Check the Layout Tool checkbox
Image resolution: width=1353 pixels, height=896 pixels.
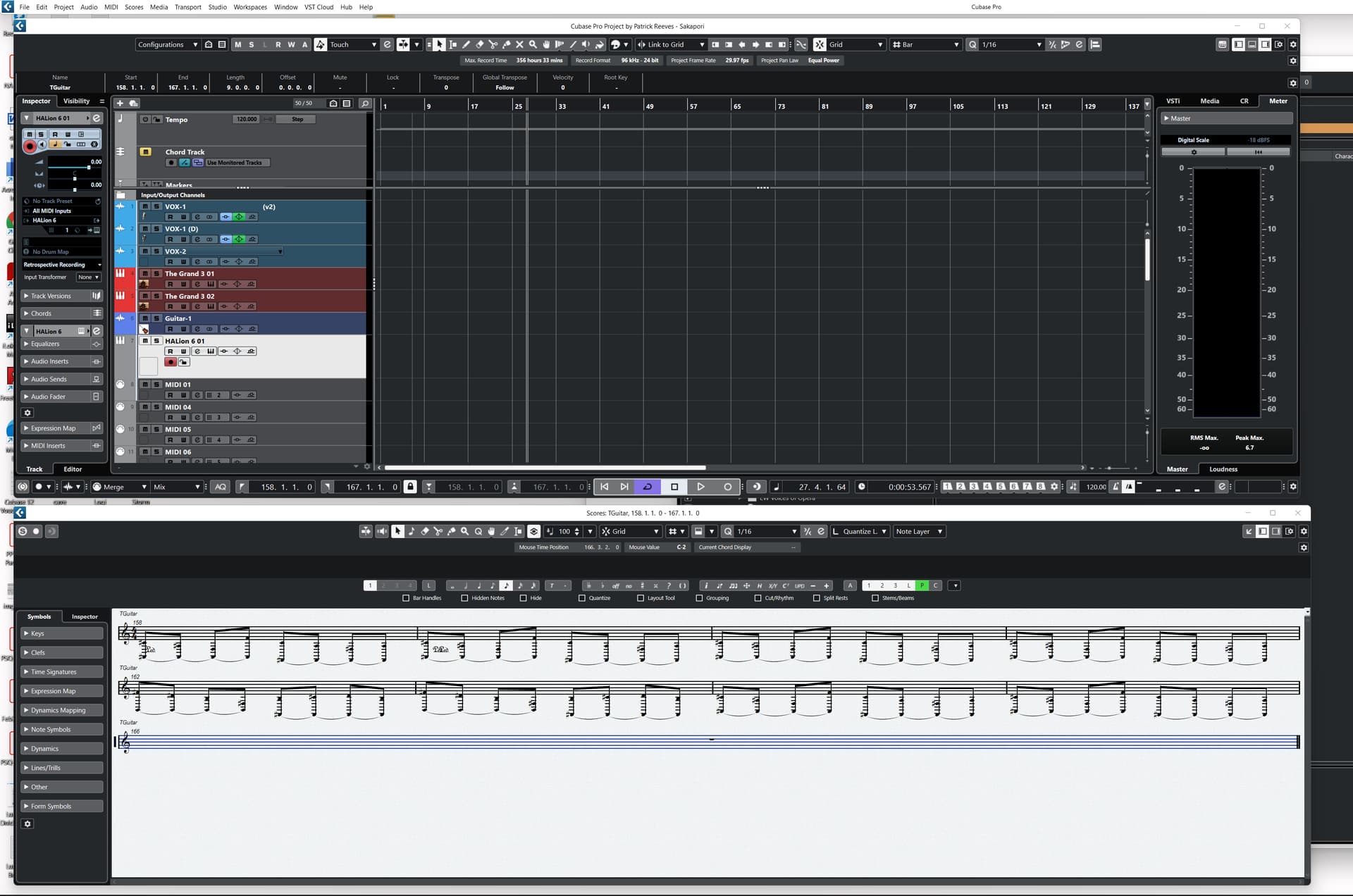click(x=641, y=598)
